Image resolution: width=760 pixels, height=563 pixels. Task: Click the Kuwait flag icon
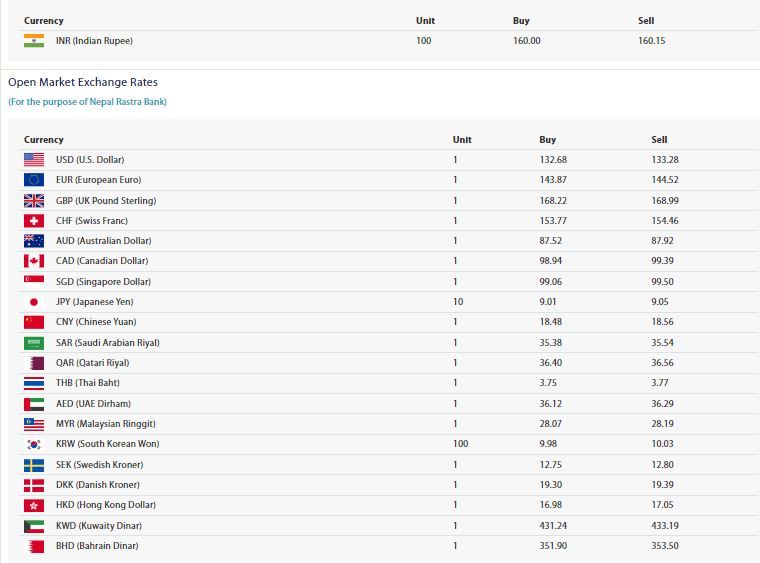pyautogui.click(x=34, y=526)
